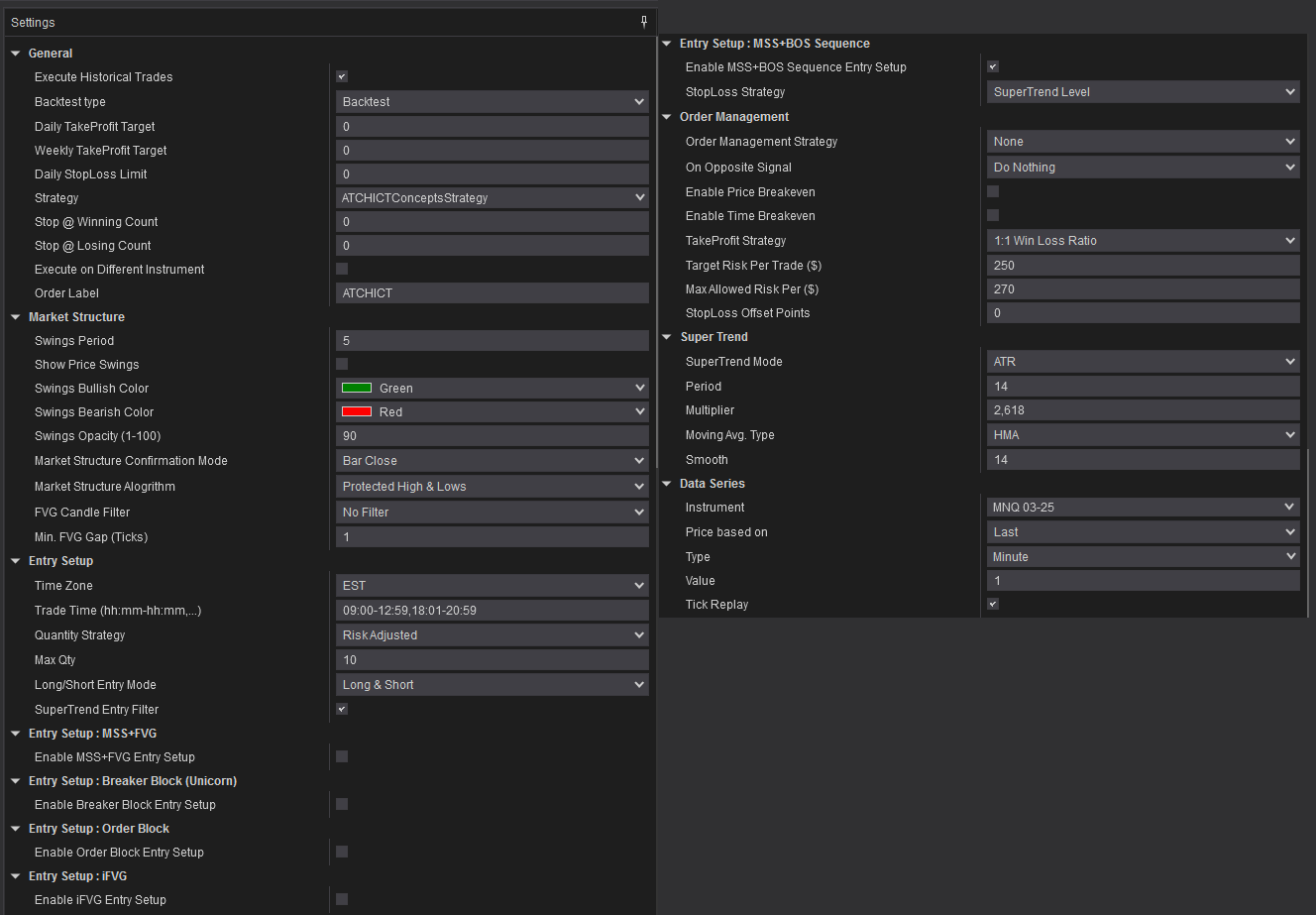
Task: Open SuperTrend Mode ATR dropdown
Action: (x=1144, y=362)
